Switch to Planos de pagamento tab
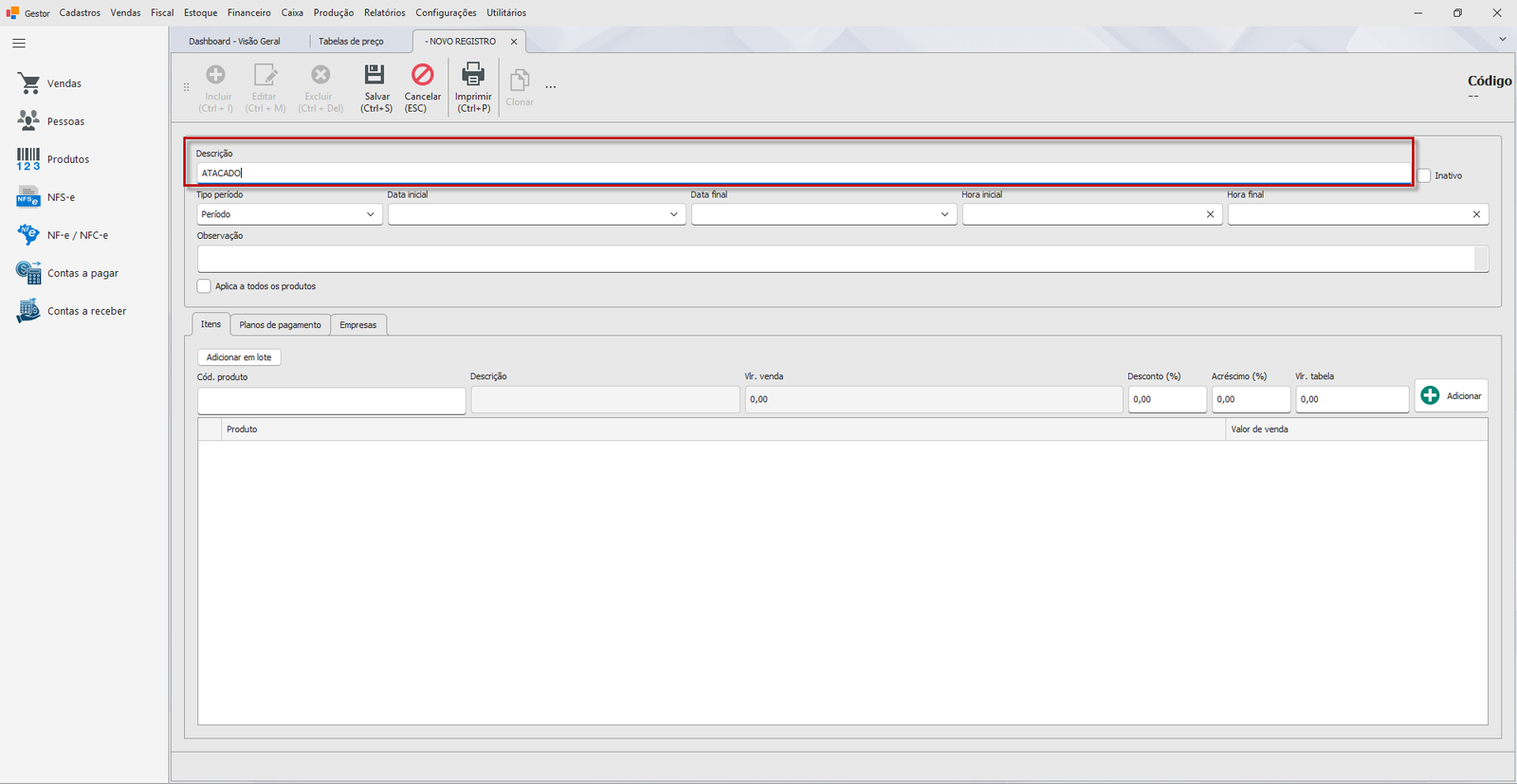Screen dimensions: 1517x784 280,325
